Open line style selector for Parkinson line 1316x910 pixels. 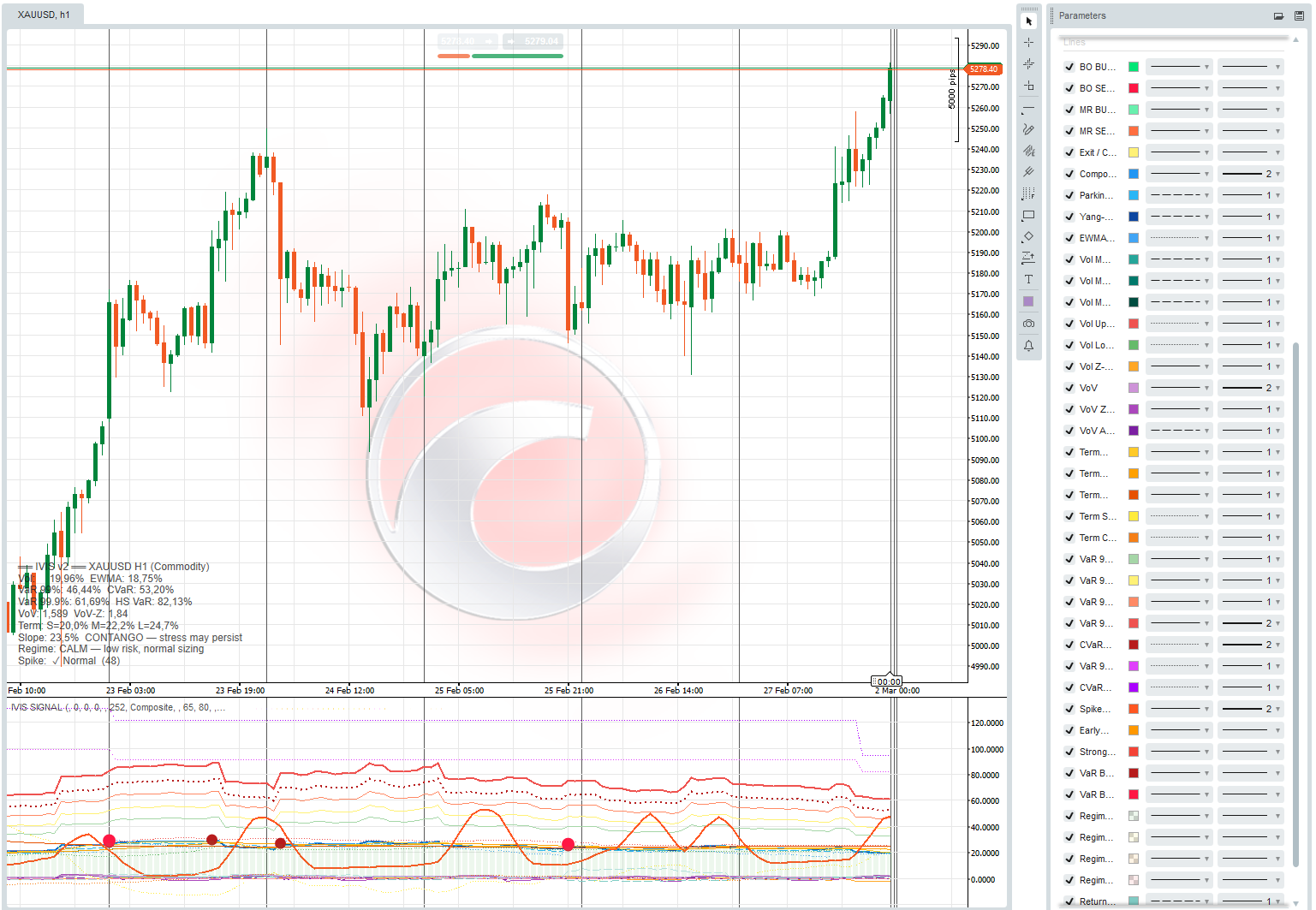(x=1179, y=194)
